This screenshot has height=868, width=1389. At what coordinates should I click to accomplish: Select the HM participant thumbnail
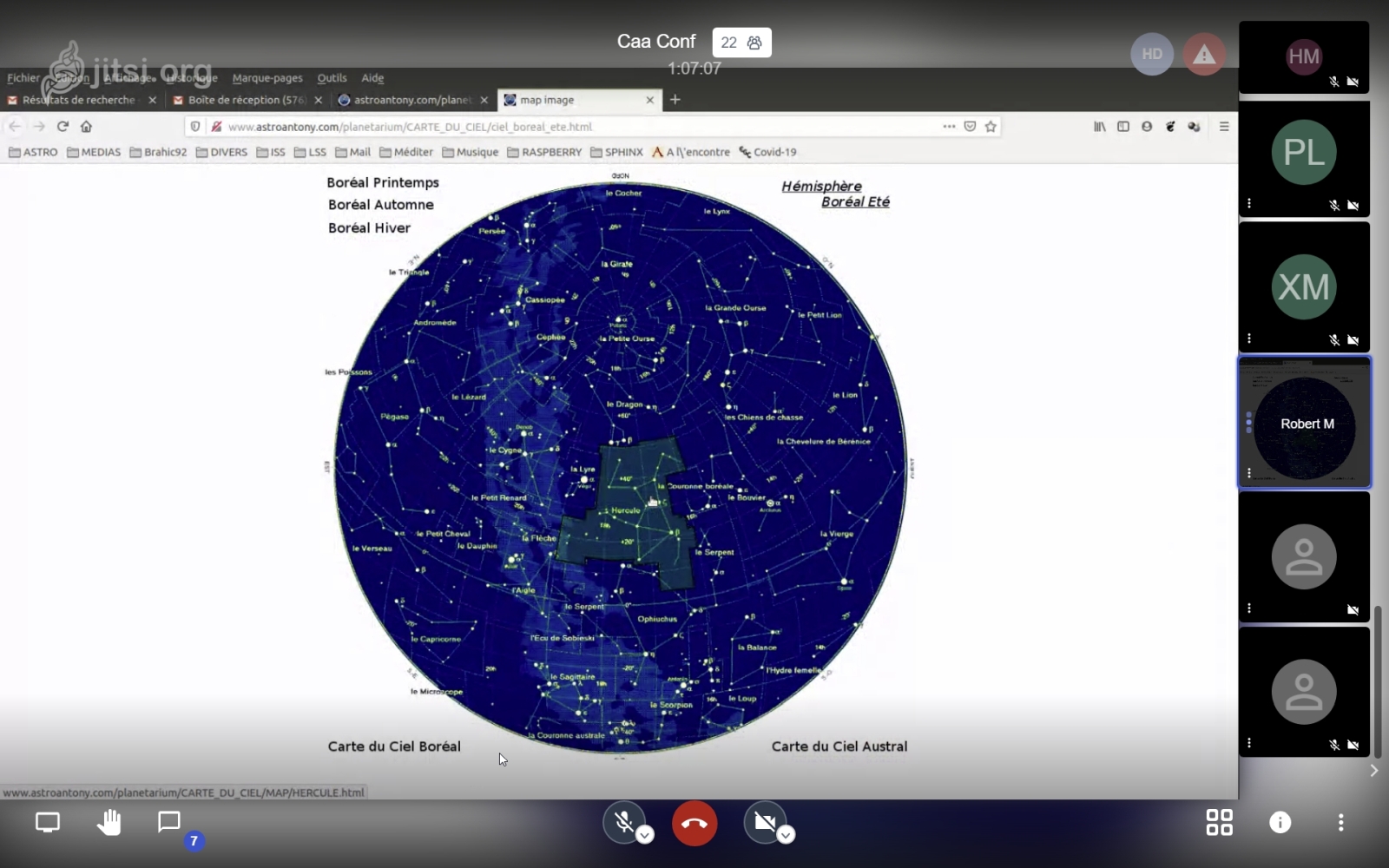(x=1304, y=57)
